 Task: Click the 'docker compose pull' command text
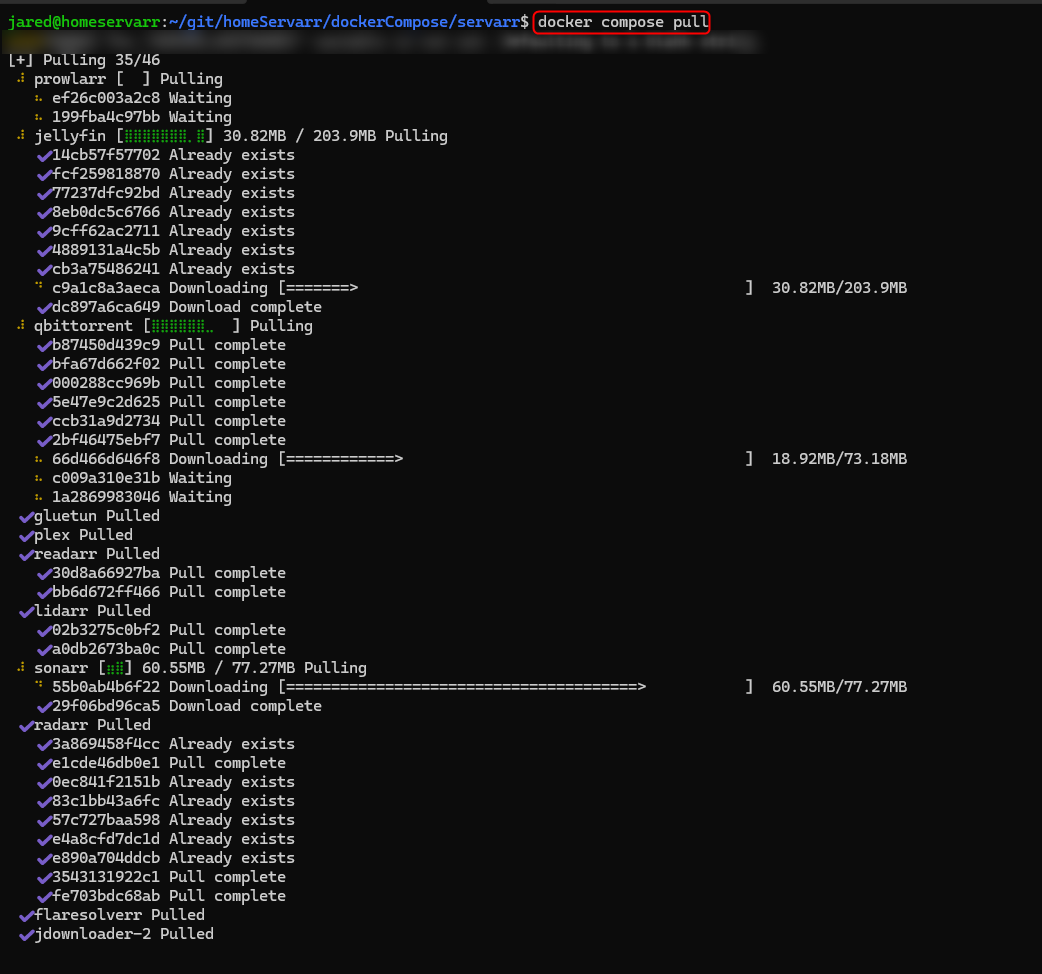(x=623, y=23)
